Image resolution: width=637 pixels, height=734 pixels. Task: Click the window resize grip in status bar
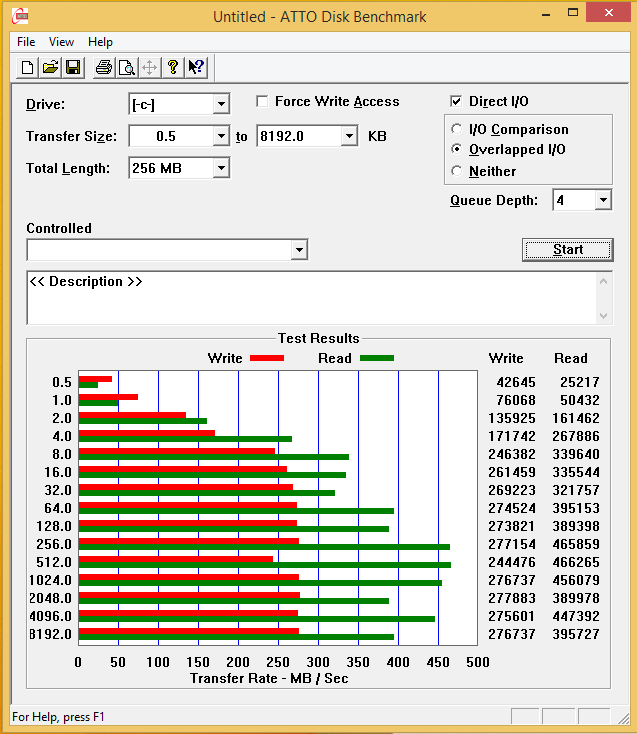coord(623,718)
